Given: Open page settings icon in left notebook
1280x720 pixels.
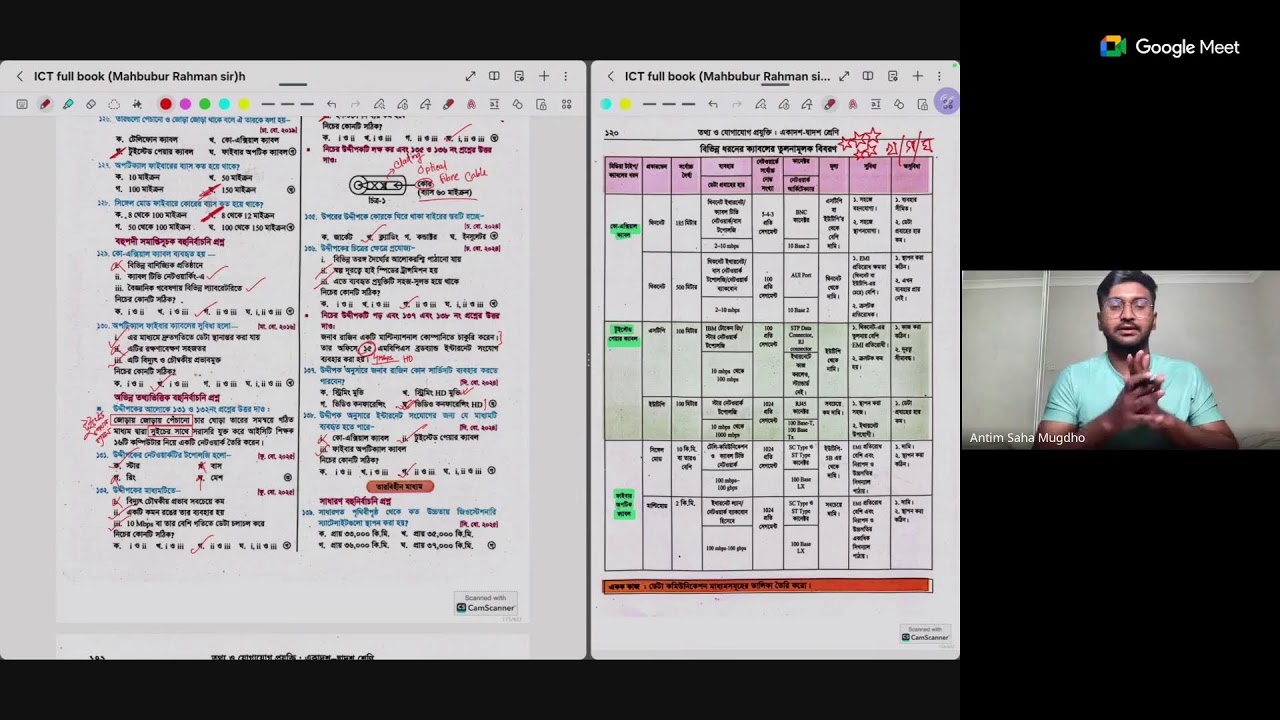Looking at the screenshot, I should 519,76.
